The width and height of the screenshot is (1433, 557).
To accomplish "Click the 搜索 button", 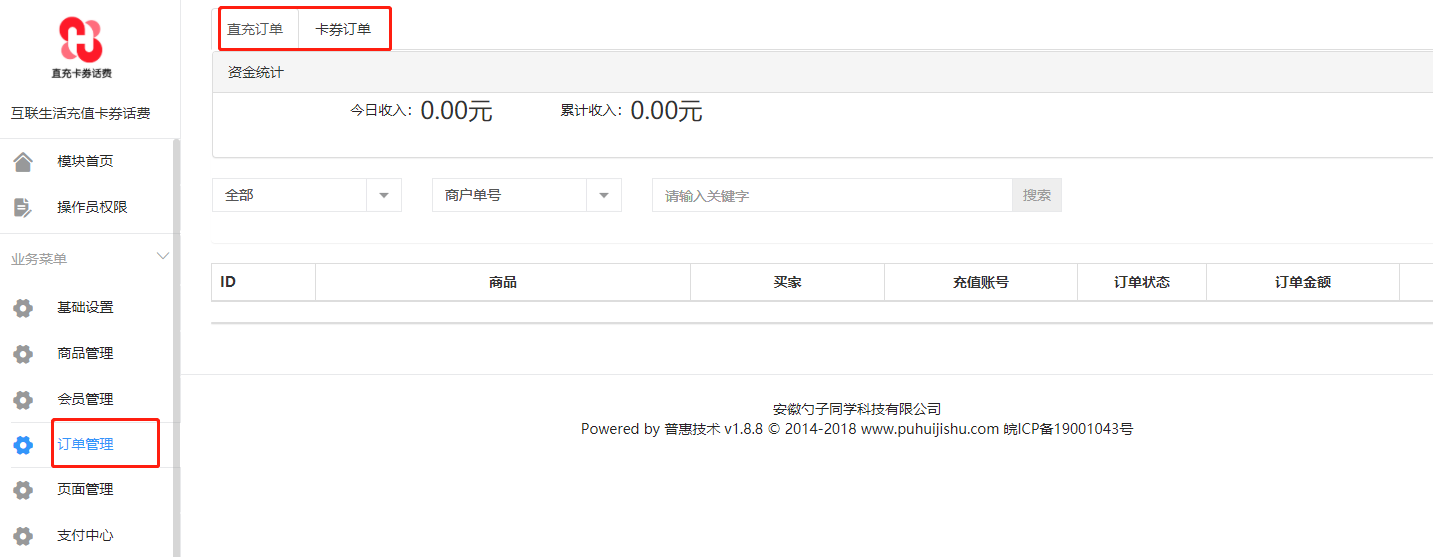I will [x=1037, y=195].
